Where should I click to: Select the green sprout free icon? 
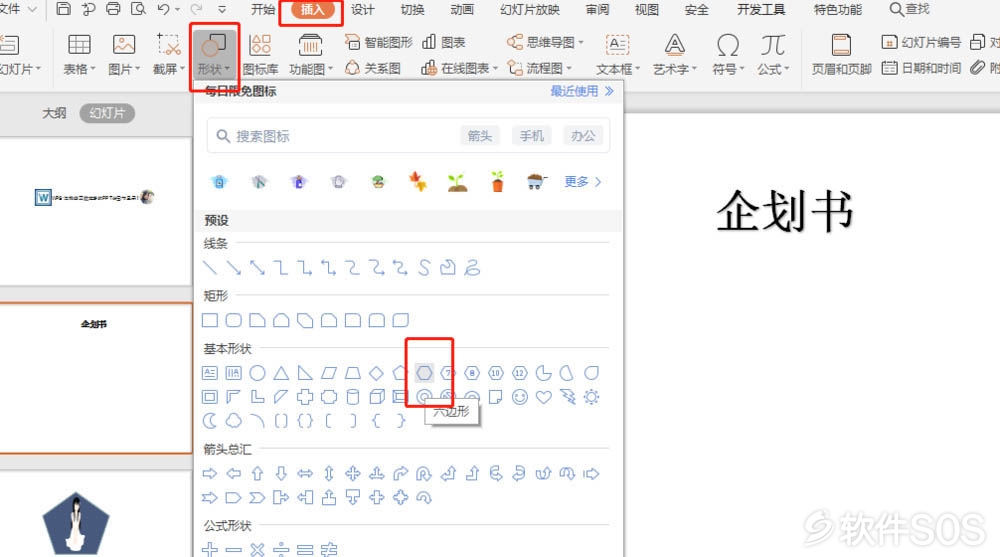[x=457, y=182]
